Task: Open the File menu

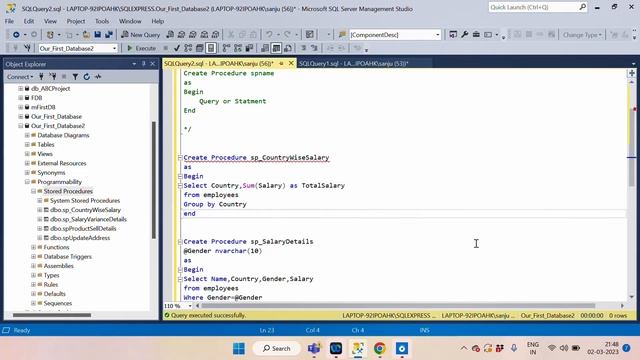Action: (x=9, y=21)
